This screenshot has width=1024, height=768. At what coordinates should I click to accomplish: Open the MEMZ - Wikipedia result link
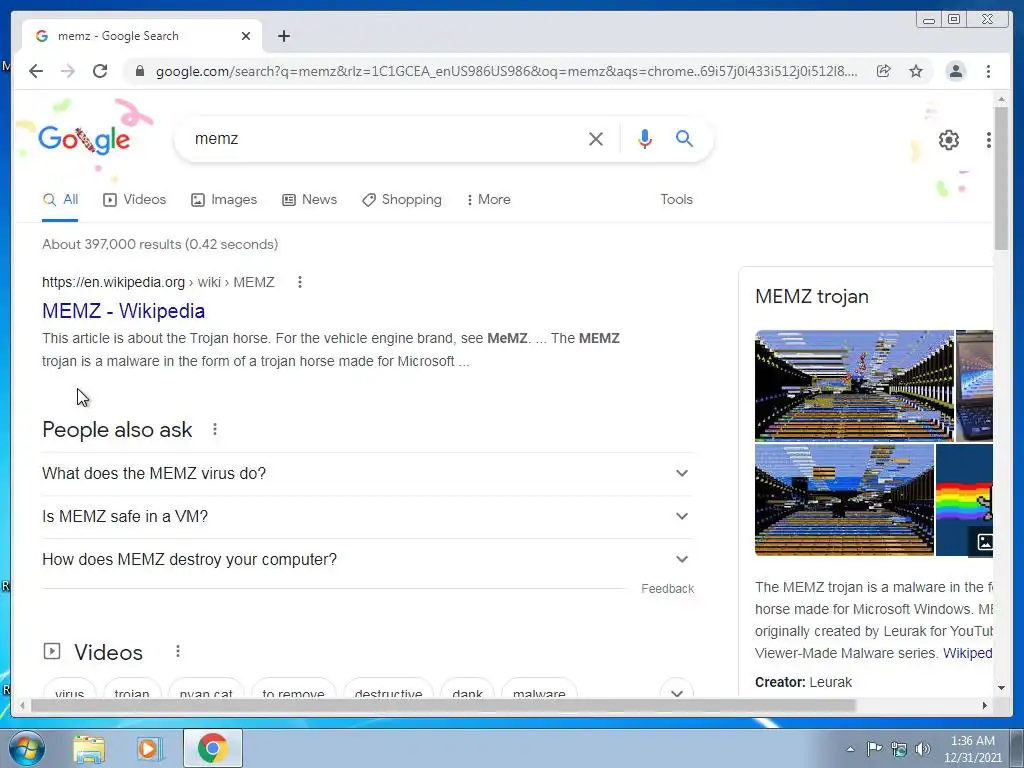click(123, 311)
